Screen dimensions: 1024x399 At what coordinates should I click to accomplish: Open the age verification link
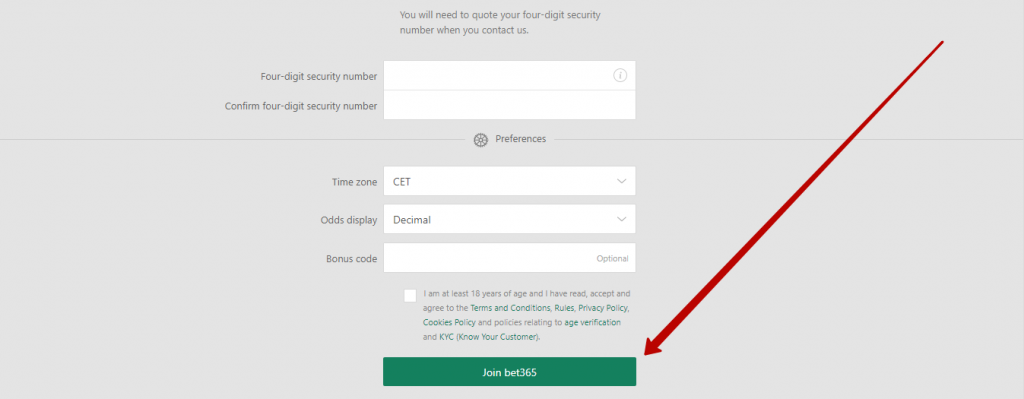coord(593,323)
